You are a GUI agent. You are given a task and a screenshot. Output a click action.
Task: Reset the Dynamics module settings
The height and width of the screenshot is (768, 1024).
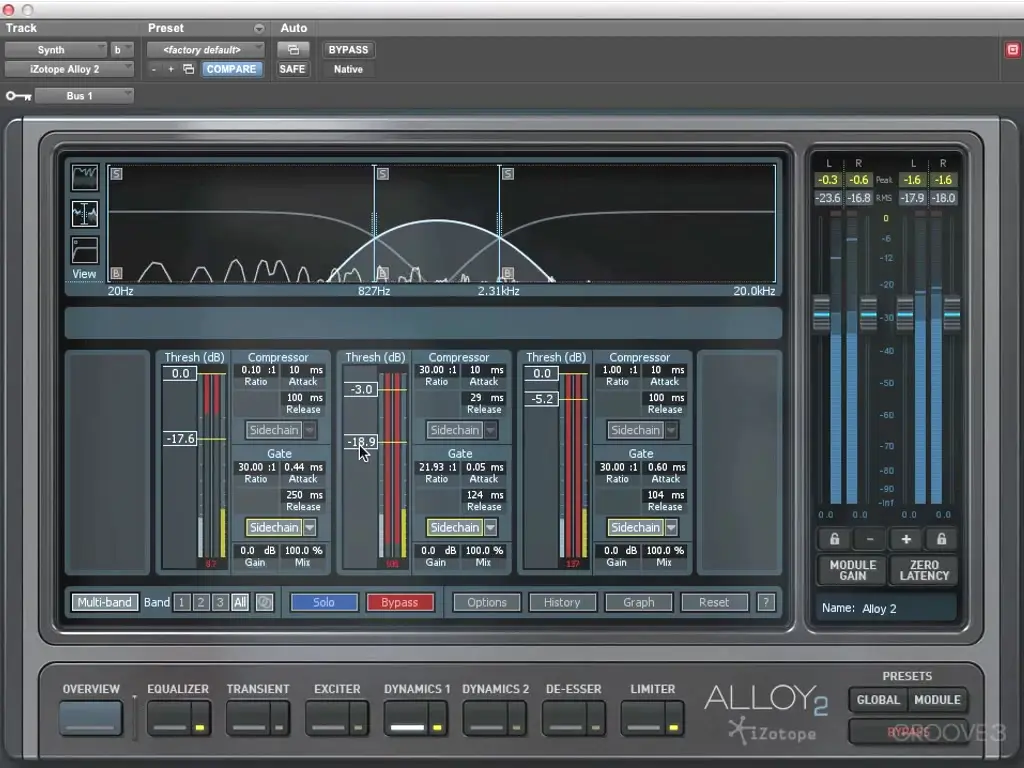(x=714, y=602)
